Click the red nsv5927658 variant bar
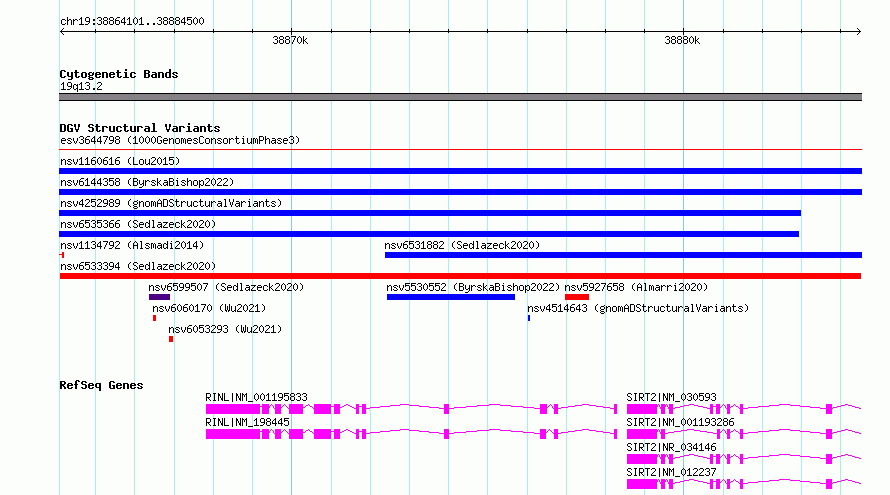The height and width of the screenshot is (495, 890). (x=577, y=297)
